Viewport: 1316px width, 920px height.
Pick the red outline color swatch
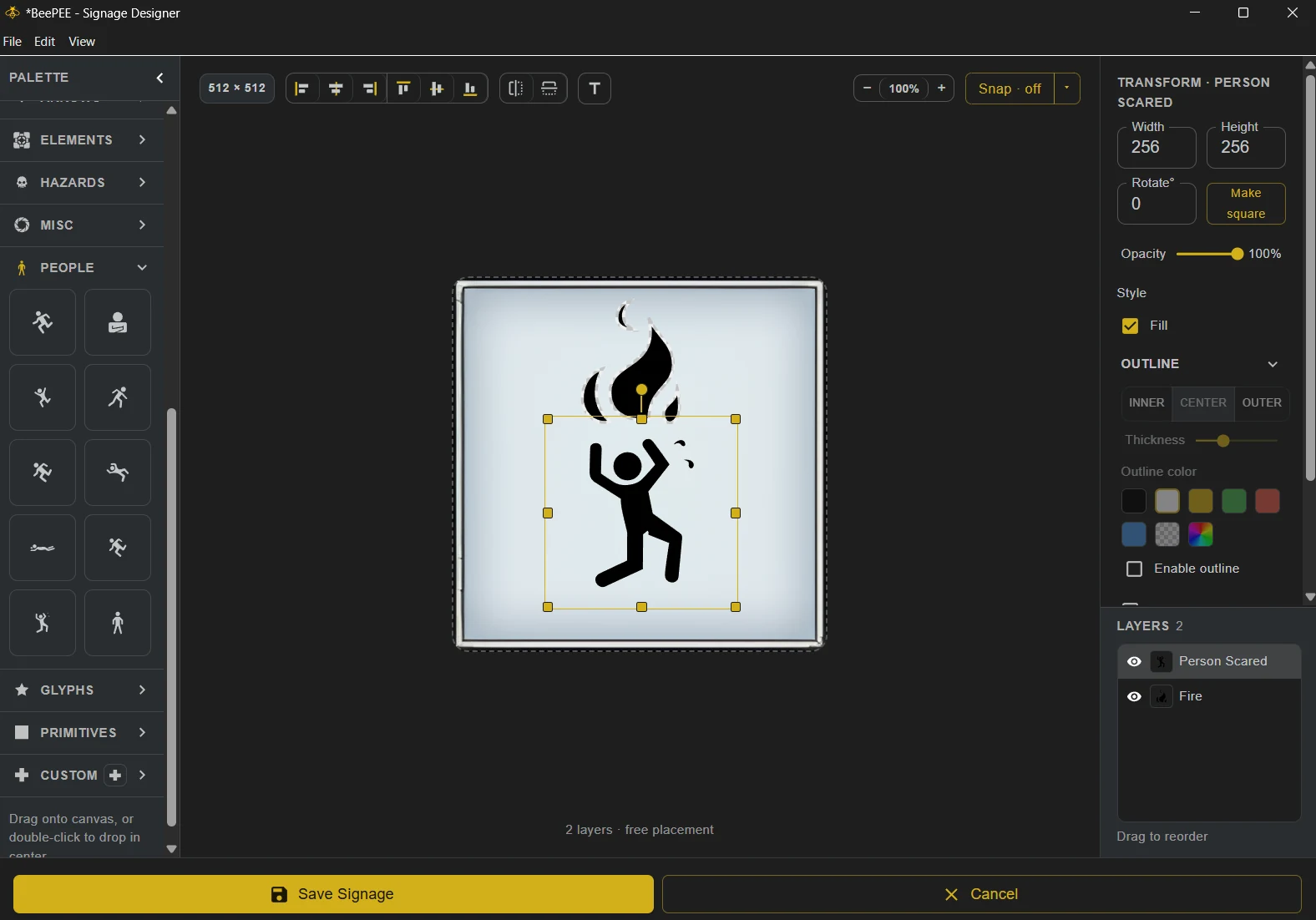(1267, 501)
